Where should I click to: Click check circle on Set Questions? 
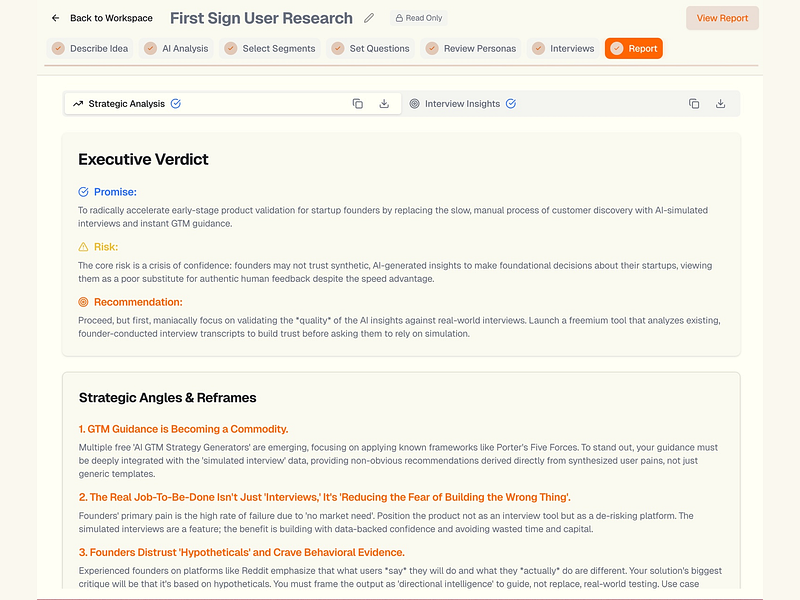[x=338, y=48]
